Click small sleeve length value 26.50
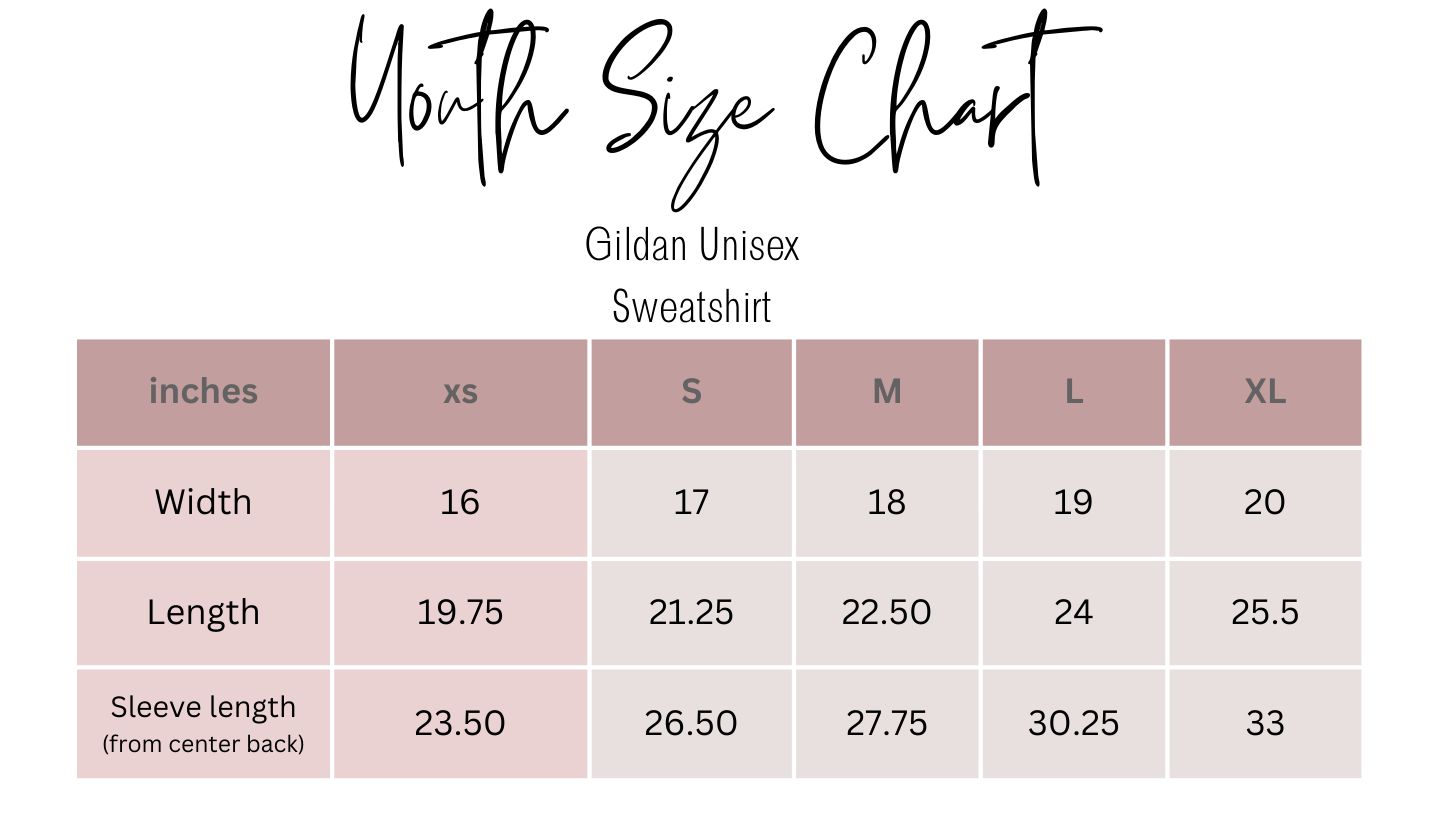Viewport: 1444px width, 825px height. tap(691, 723)
